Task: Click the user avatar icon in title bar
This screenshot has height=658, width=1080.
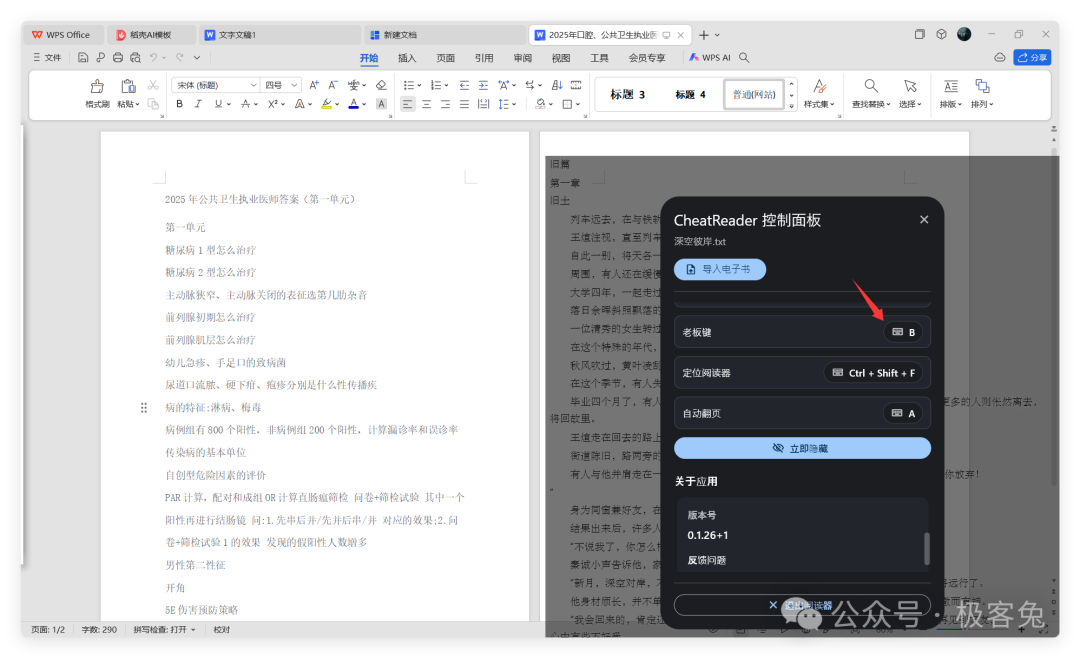Action: [x=964, y=34]
